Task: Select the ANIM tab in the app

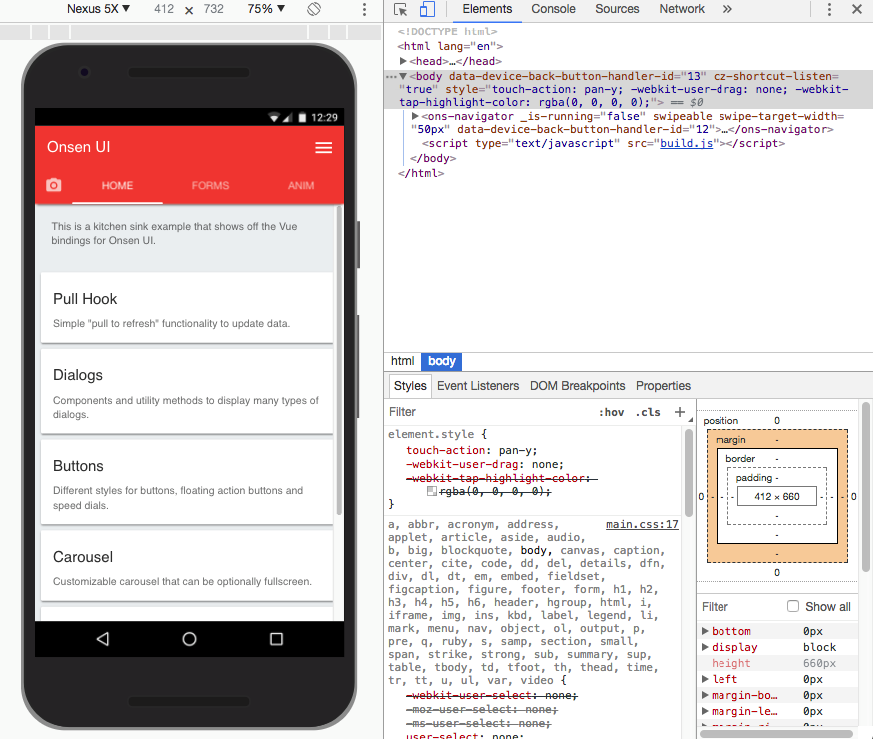Action: click(x=301, y=185)
